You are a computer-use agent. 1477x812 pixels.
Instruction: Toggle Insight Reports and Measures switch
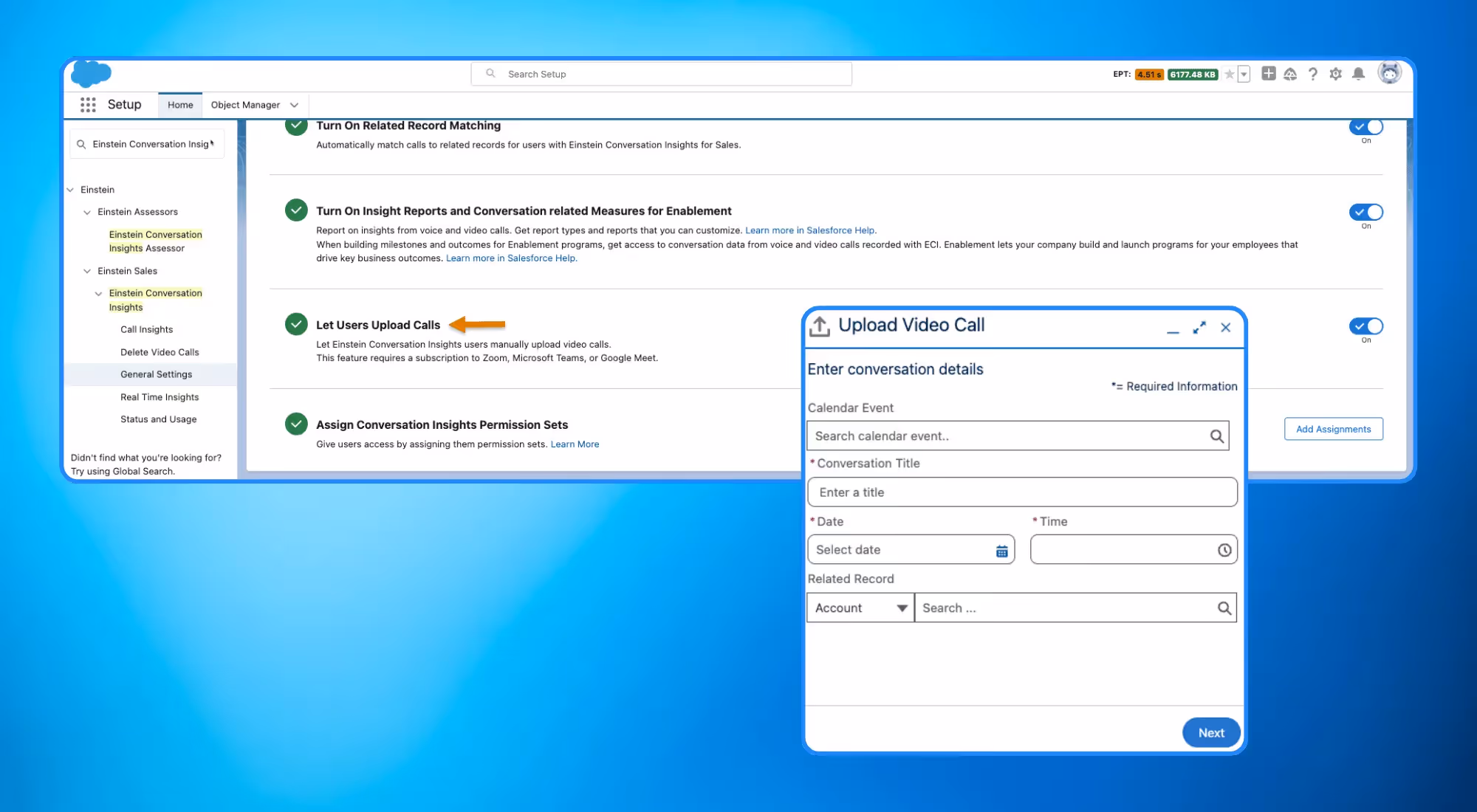pyautogui.click(x=1365, y=212)
